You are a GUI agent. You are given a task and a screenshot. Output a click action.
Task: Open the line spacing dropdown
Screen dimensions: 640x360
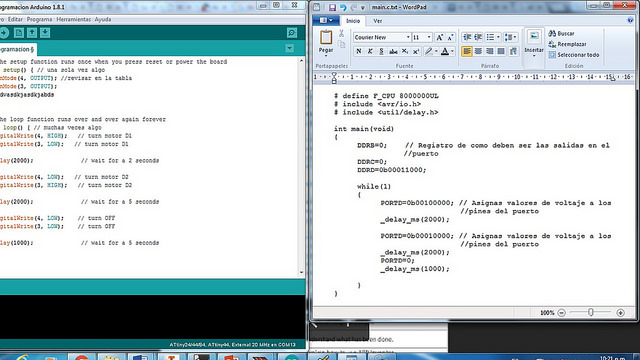click(x=510, y=37)
